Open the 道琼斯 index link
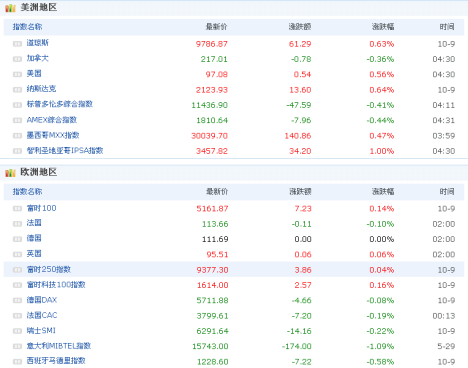 click(38, 43)
